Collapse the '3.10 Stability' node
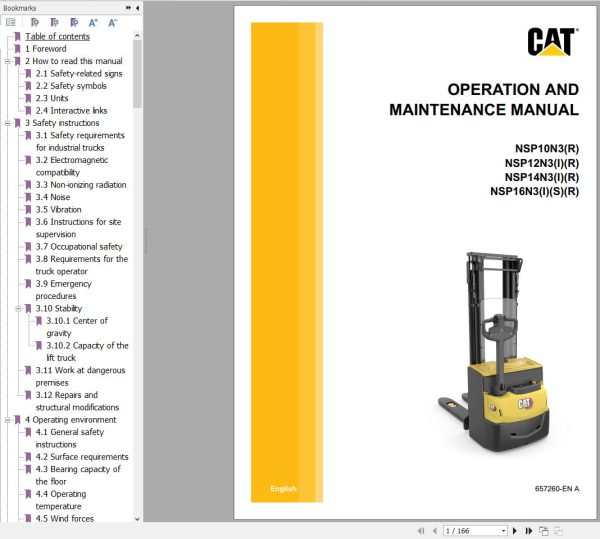Image resolution: width=600 pixels, height=539 pixels. (18, 309)
